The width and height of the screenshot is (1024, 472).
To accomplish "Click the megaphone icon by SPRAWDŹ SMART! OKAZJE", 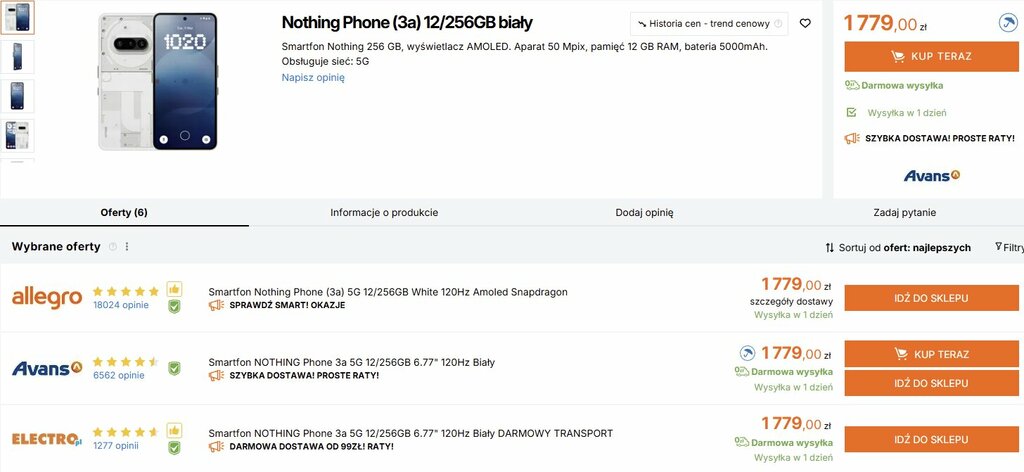I will tap(216, 305).
